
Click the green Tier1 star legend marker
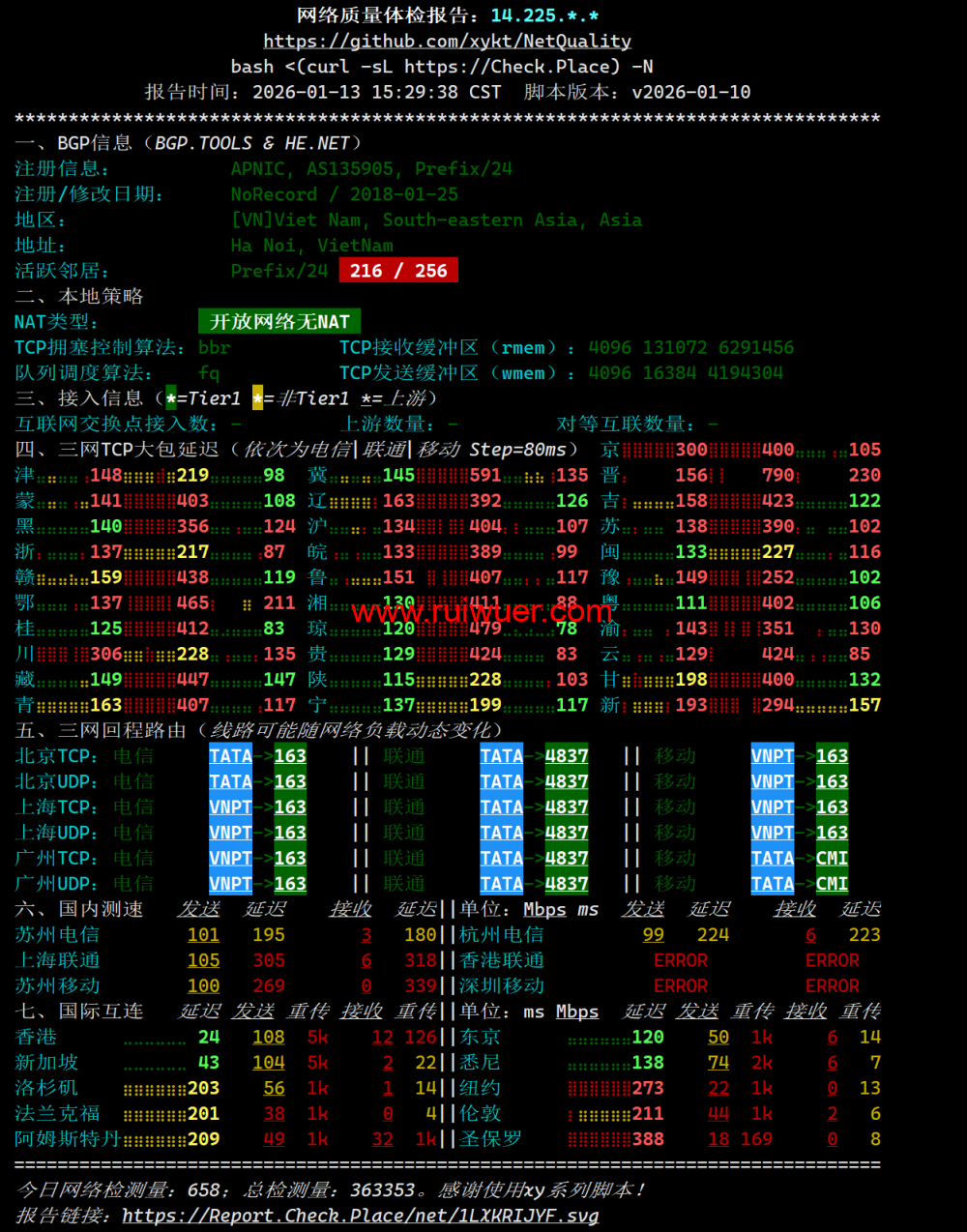point(171,398)
